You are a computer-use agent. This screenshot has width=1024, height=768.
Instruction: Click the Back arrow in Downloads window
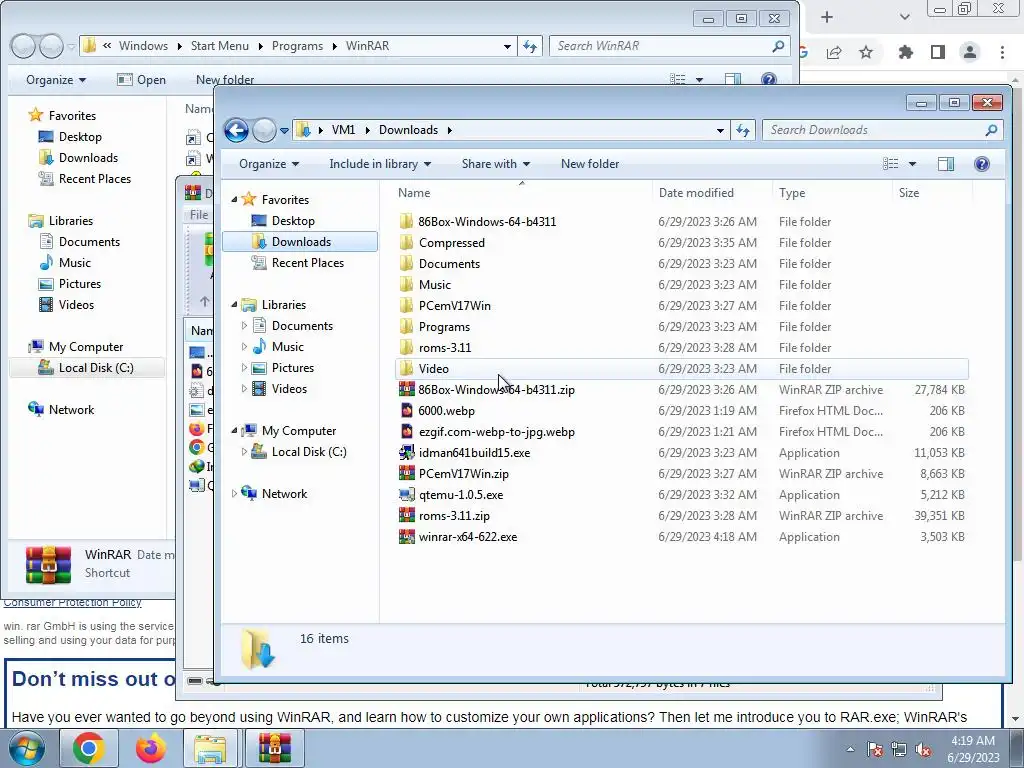click(236, 130)
